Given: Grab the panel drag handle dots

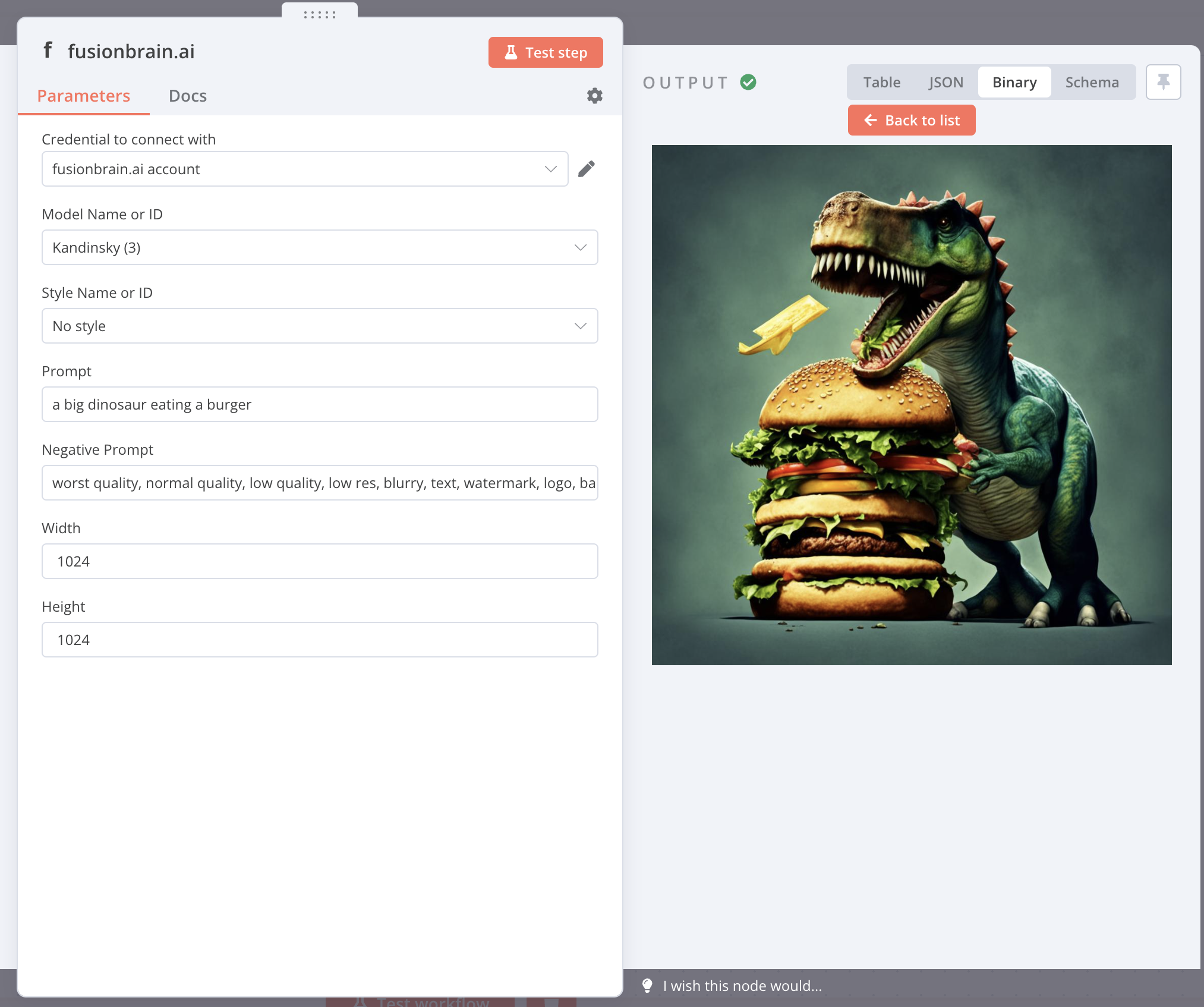Looking at the screenshot, I should 320,14.
